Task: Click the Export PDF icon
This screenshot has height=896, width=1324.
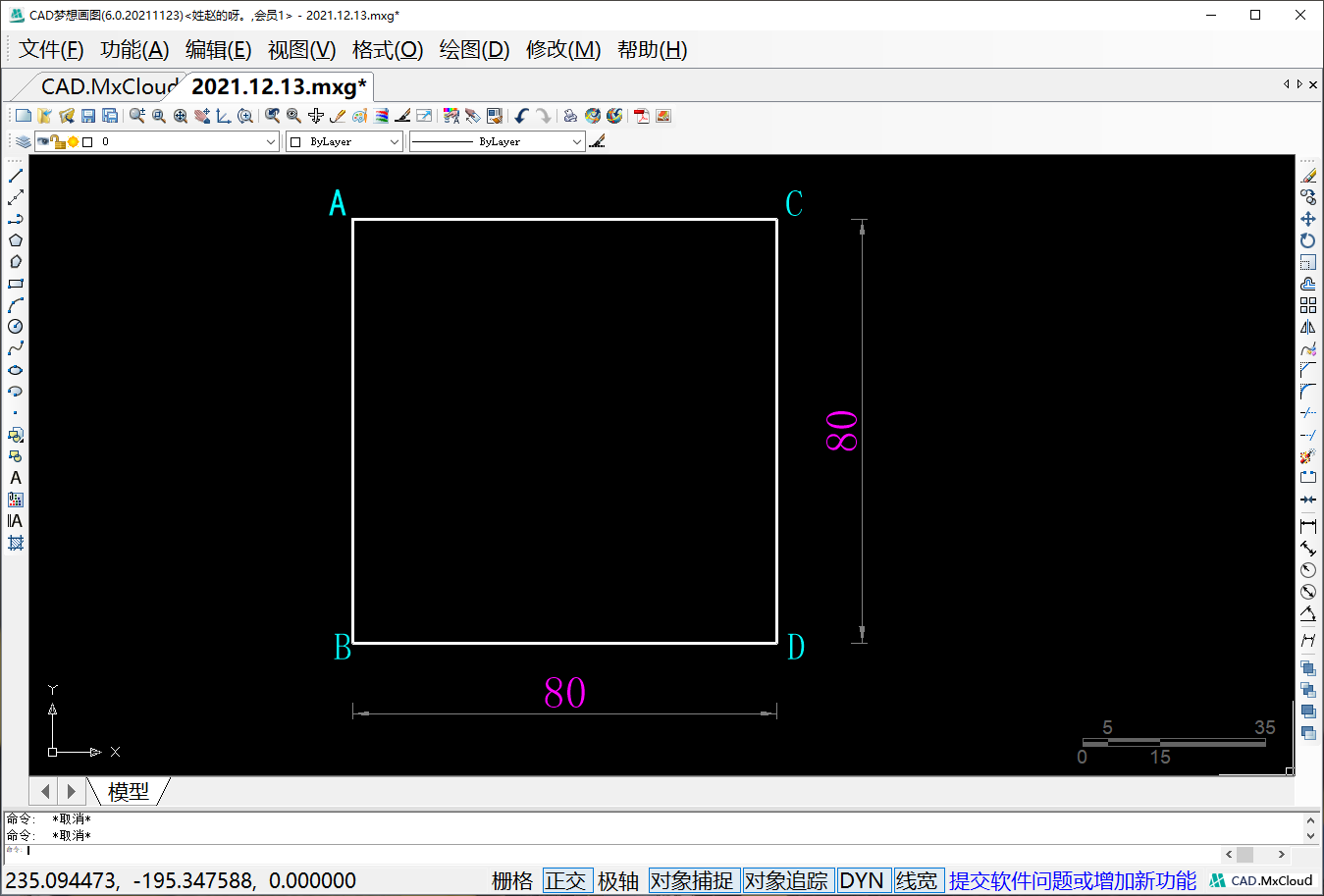Action: [642, 116]
